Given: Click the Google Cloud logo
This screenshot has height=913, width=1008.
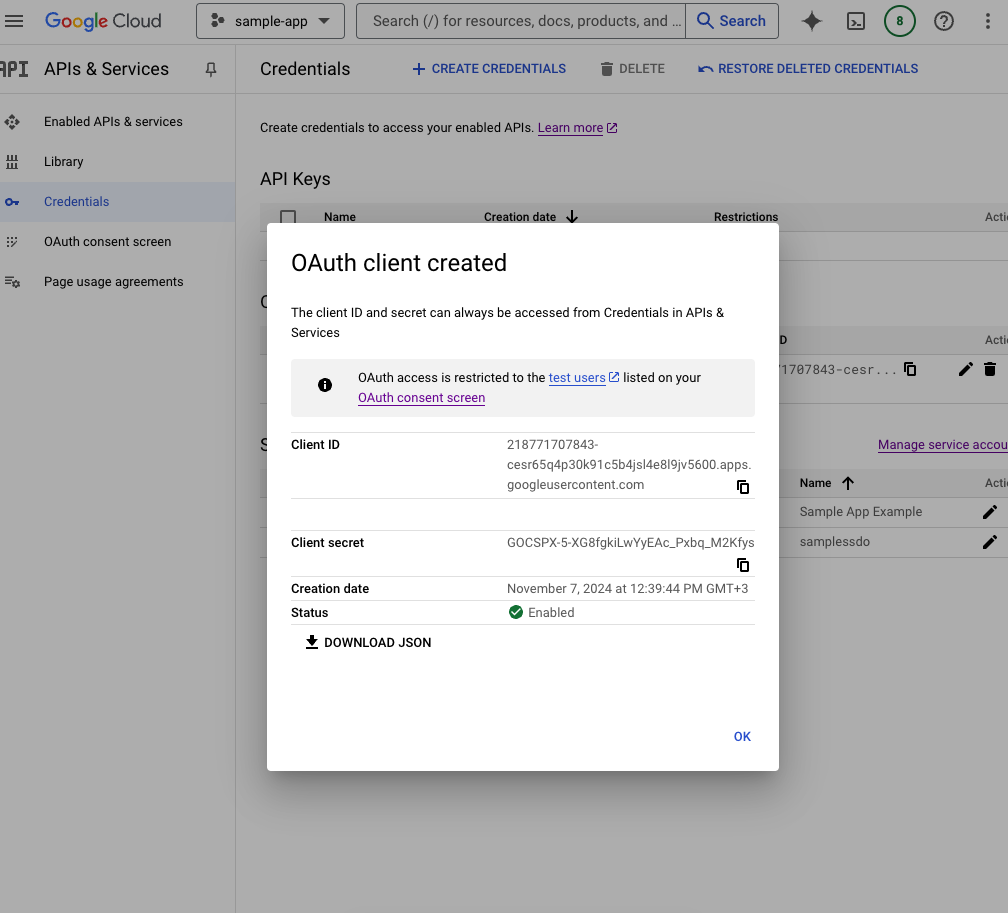Looking at the screenshot, I should tap(103, 21).
